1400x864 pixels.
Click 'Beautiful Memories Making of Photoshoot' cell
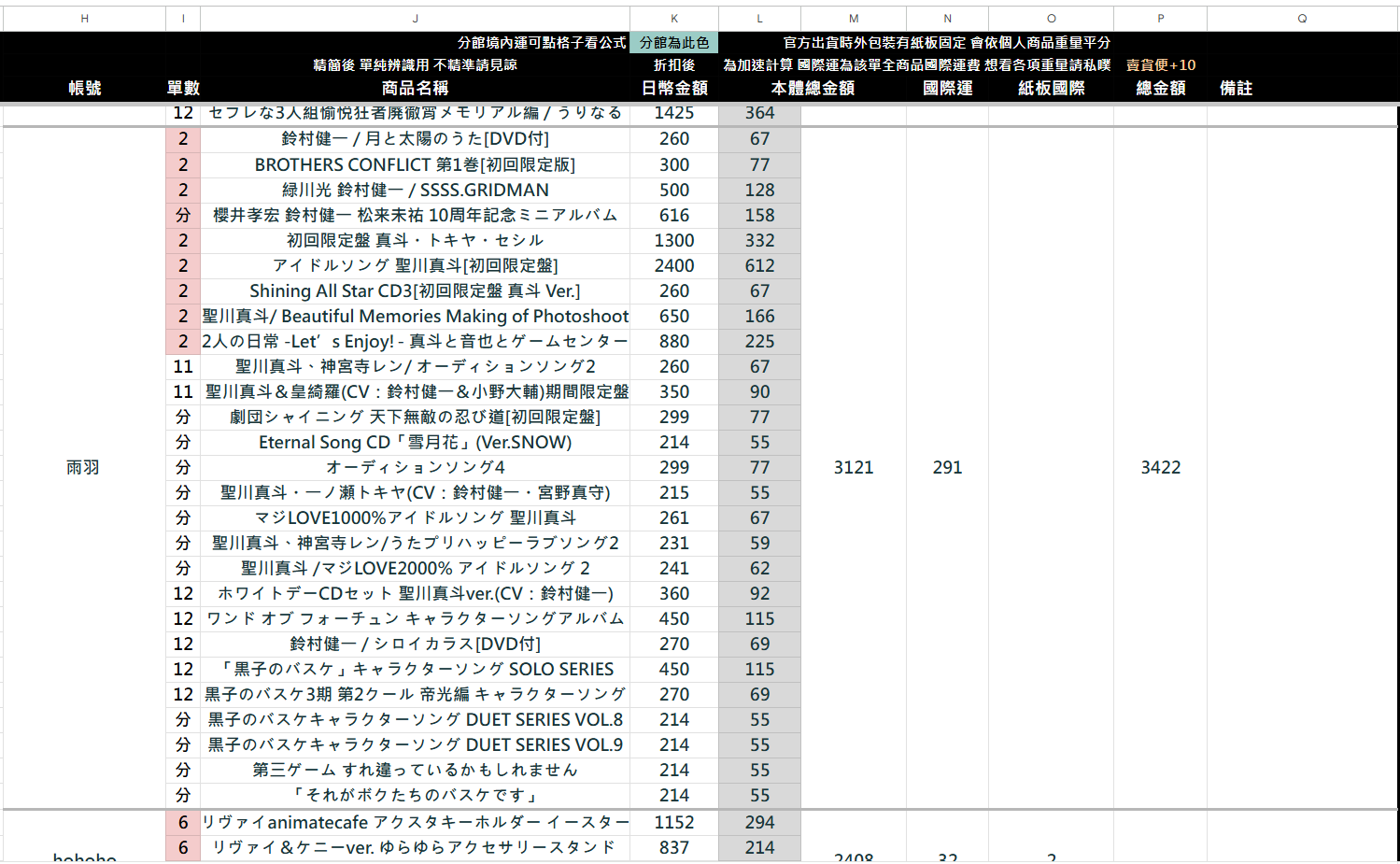[x=416, y=317]
